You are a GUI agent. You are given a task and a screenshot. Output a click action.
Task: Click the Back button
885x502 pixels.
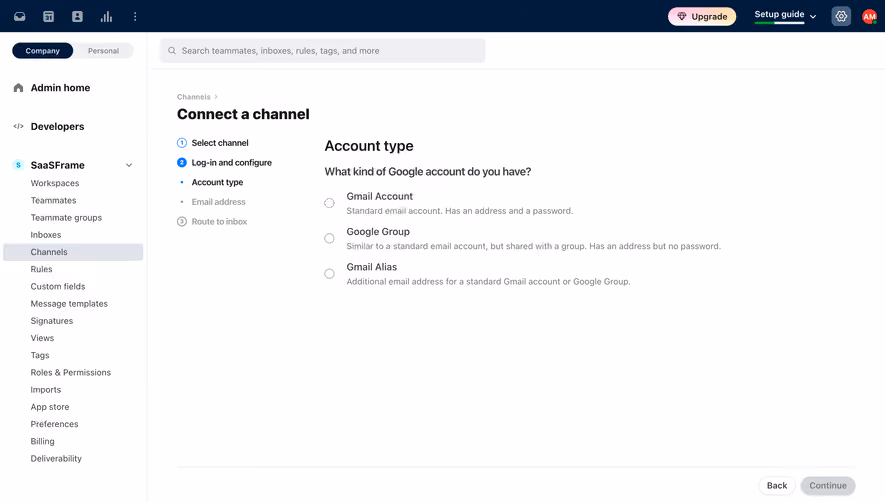pos(777,486)
